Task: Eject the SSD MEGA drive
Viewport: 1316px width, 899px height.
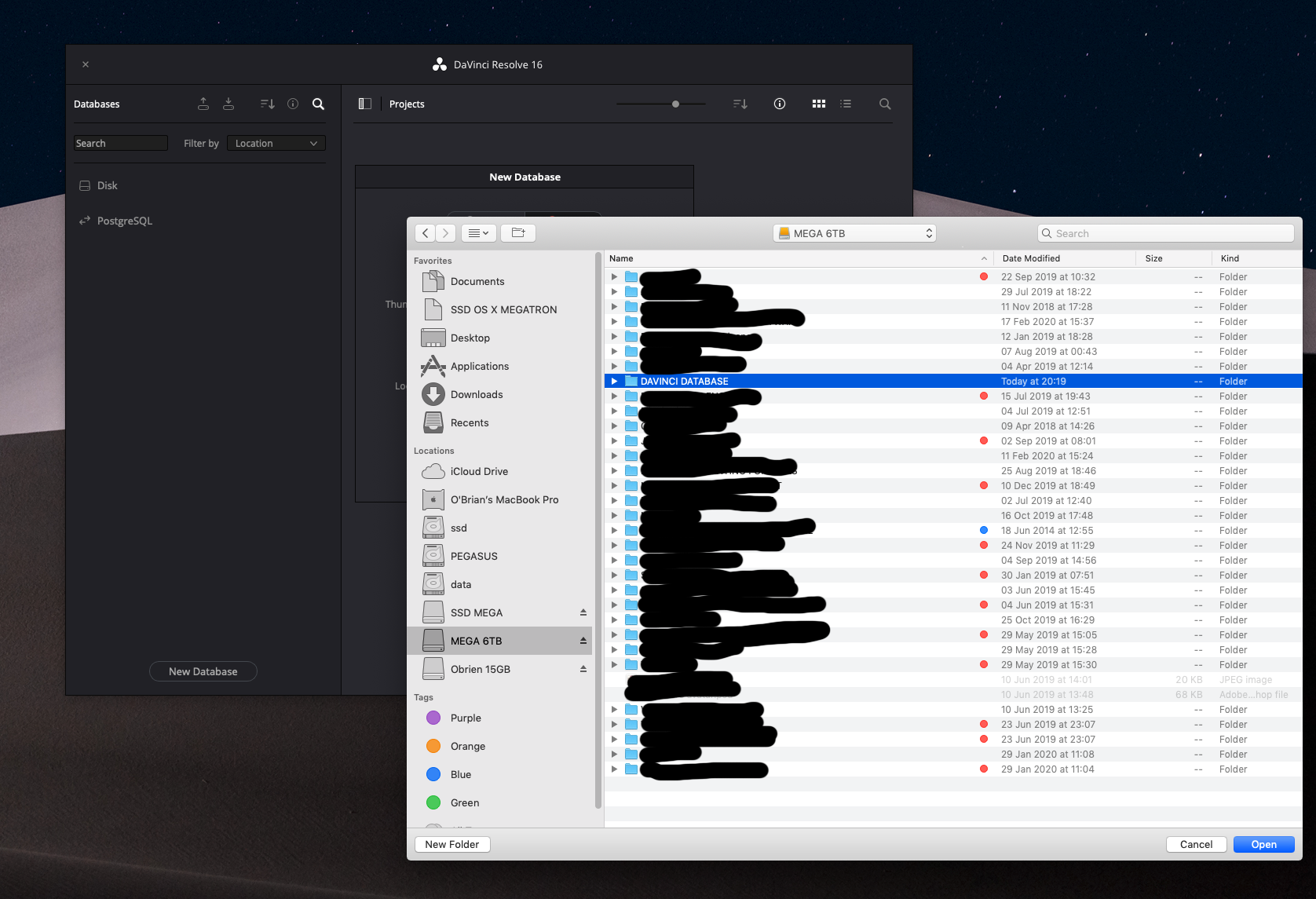Action: (583, 612)
